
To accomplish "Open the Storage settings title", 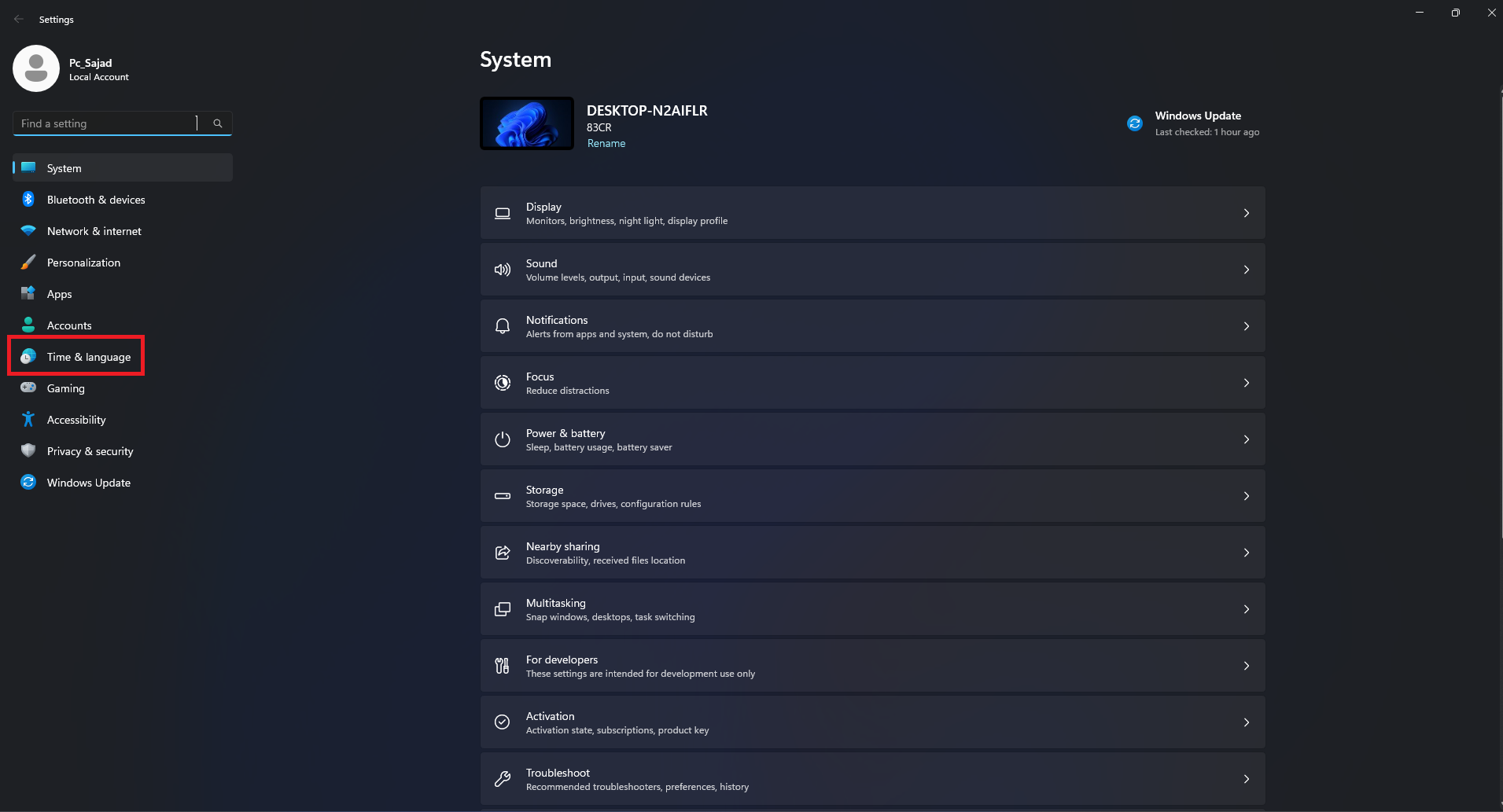I will coord(544,490).
